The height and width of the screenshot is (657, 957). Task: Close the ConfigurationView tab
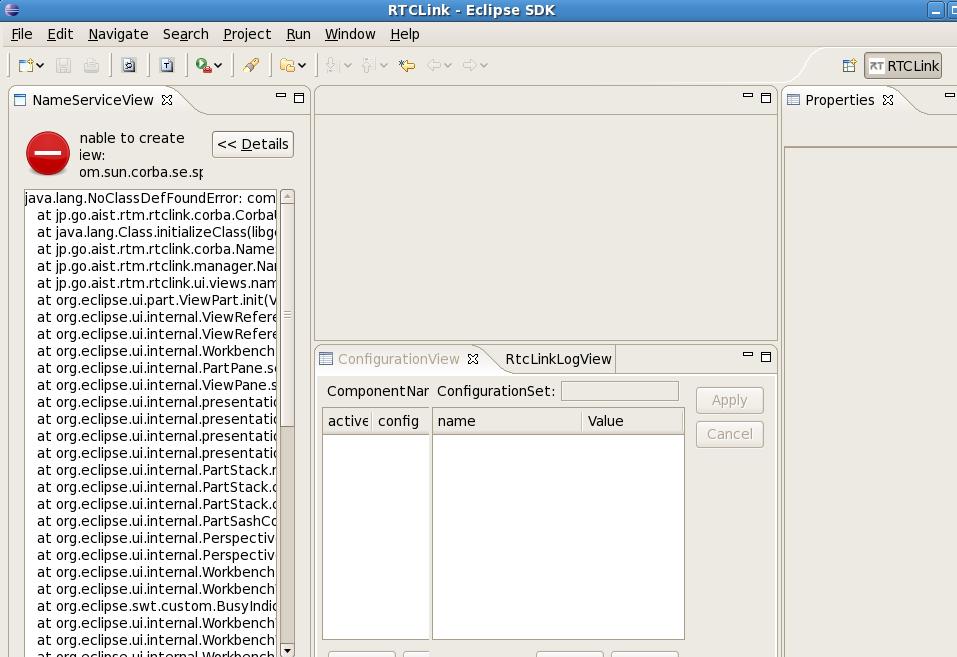473,359
